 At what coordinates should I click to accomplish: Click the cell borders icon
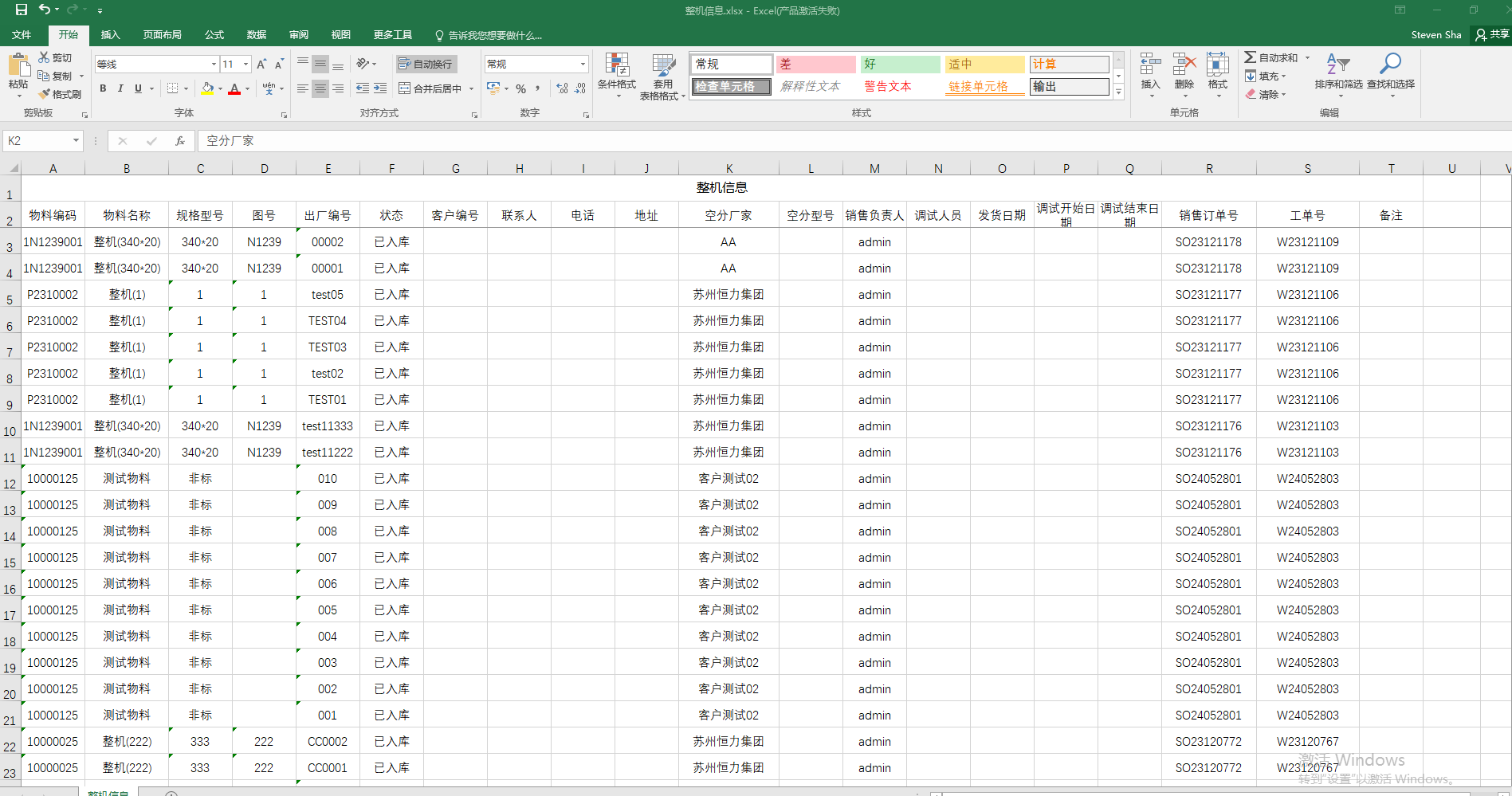pos(172,88)
